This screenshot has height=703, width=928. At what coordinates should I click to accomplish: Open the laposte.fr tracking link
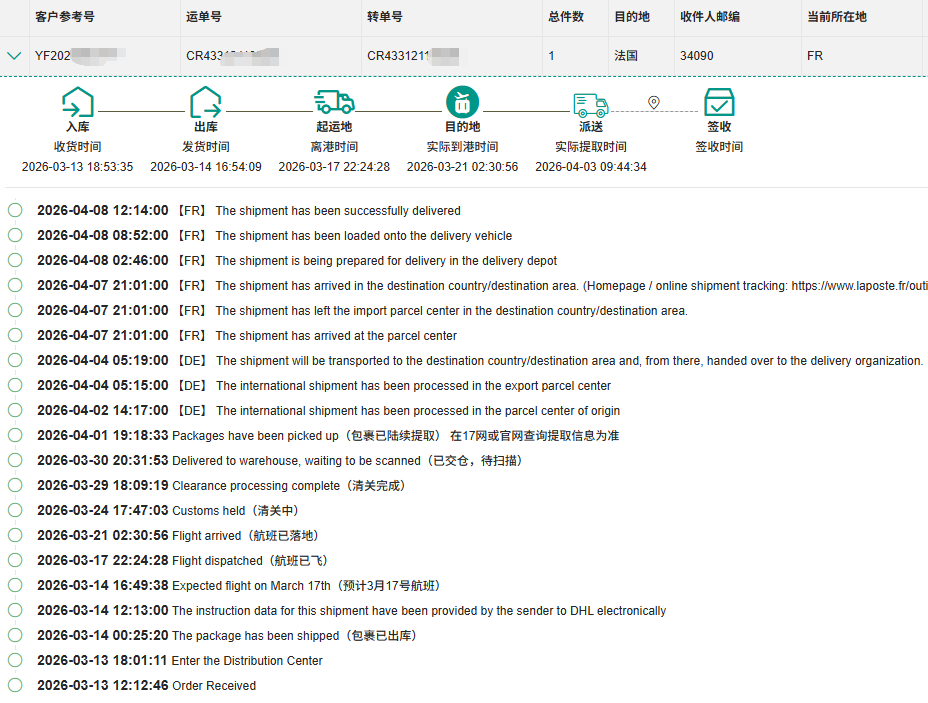tap(859, 286)
